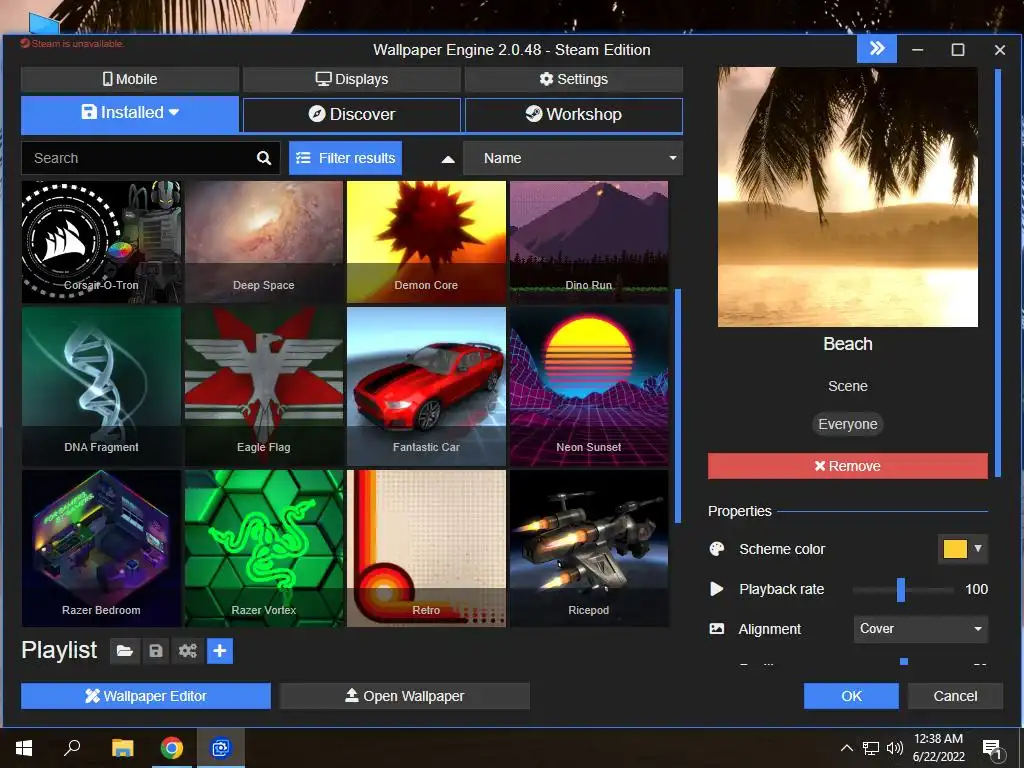Open the volume tray icon
This screenshot has height=768, width=1024.
click(x=895, y=748)
